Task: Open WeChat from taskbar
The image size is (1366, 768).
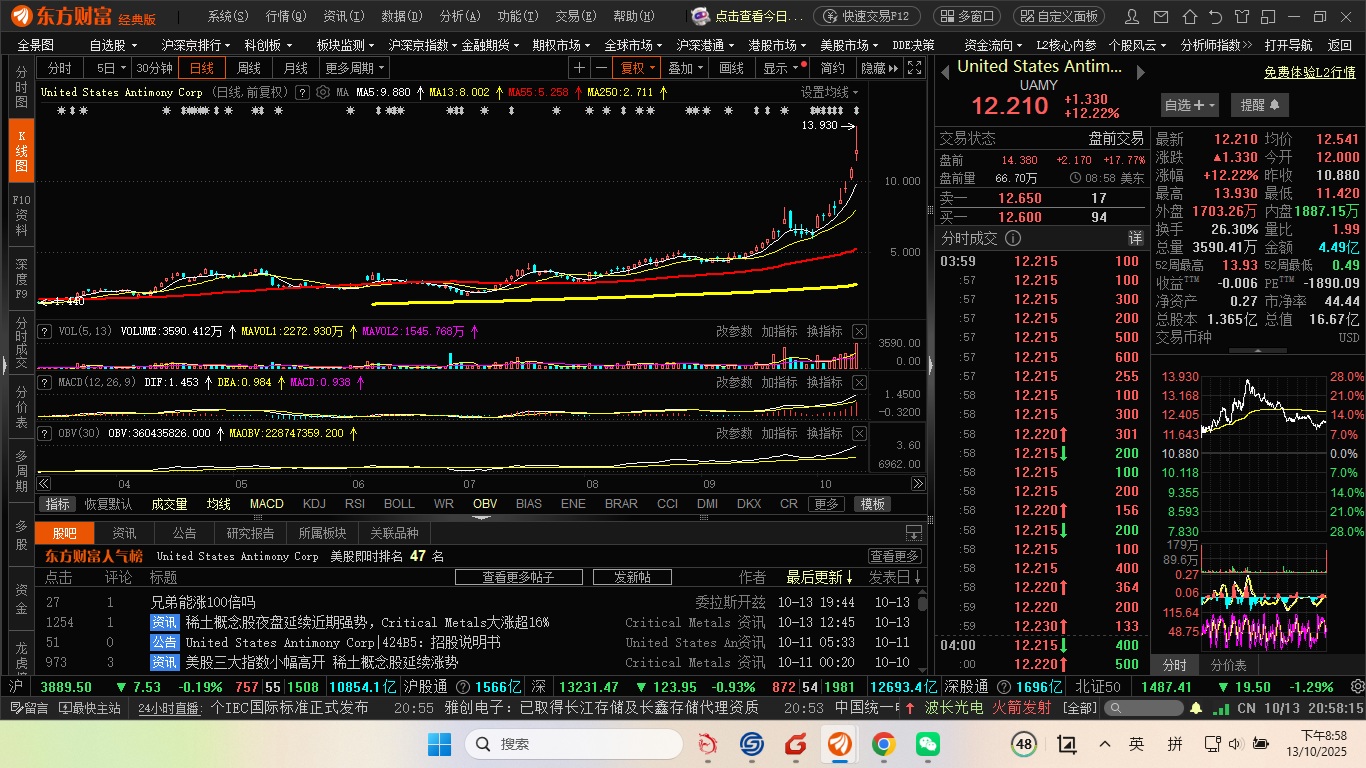Action: [x=928, y=744]
